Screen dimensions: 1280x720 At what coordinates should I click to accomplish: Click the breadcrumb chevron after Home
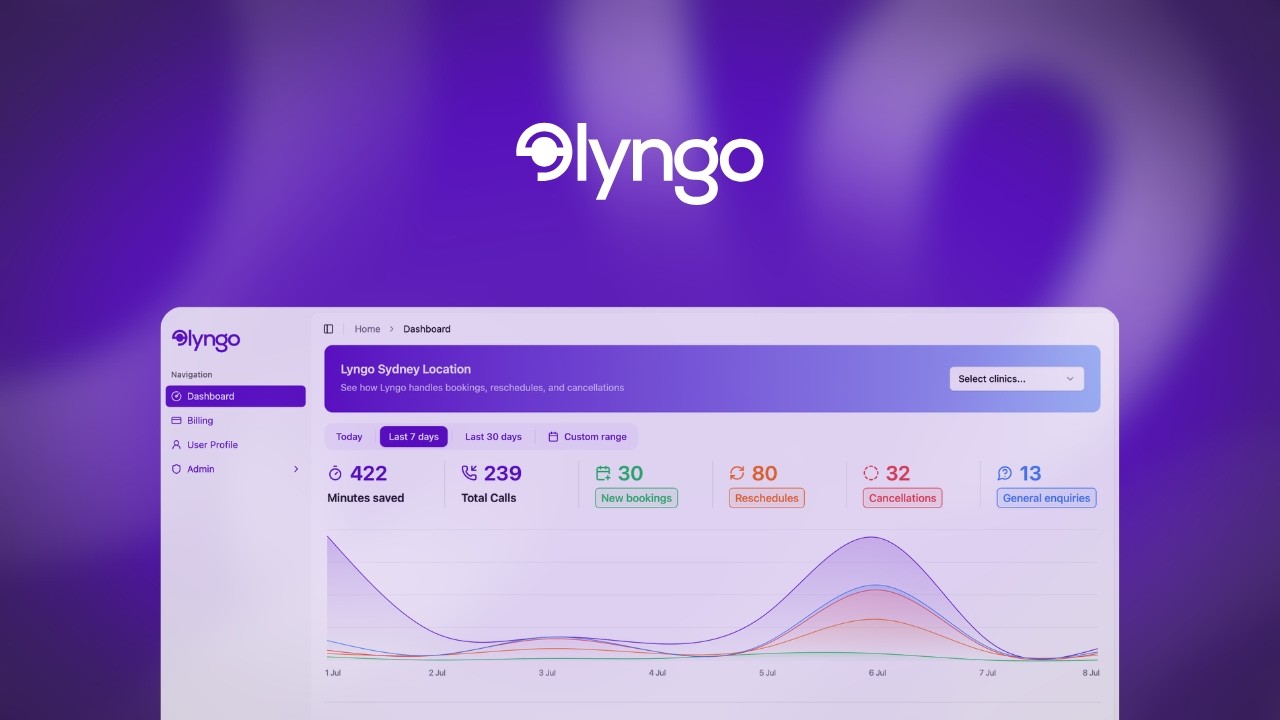pos(392,329)
